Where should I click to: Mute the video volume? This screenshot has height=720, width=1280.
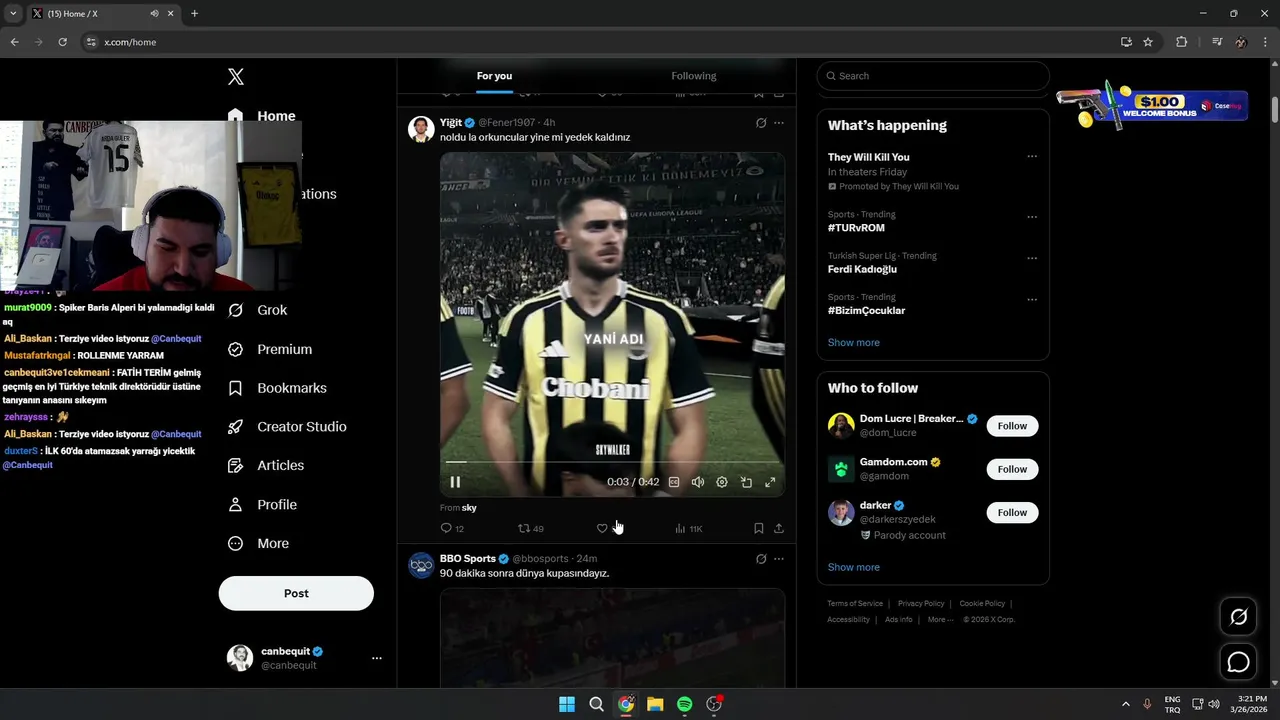pyautogui.click(x=698, y=482)
